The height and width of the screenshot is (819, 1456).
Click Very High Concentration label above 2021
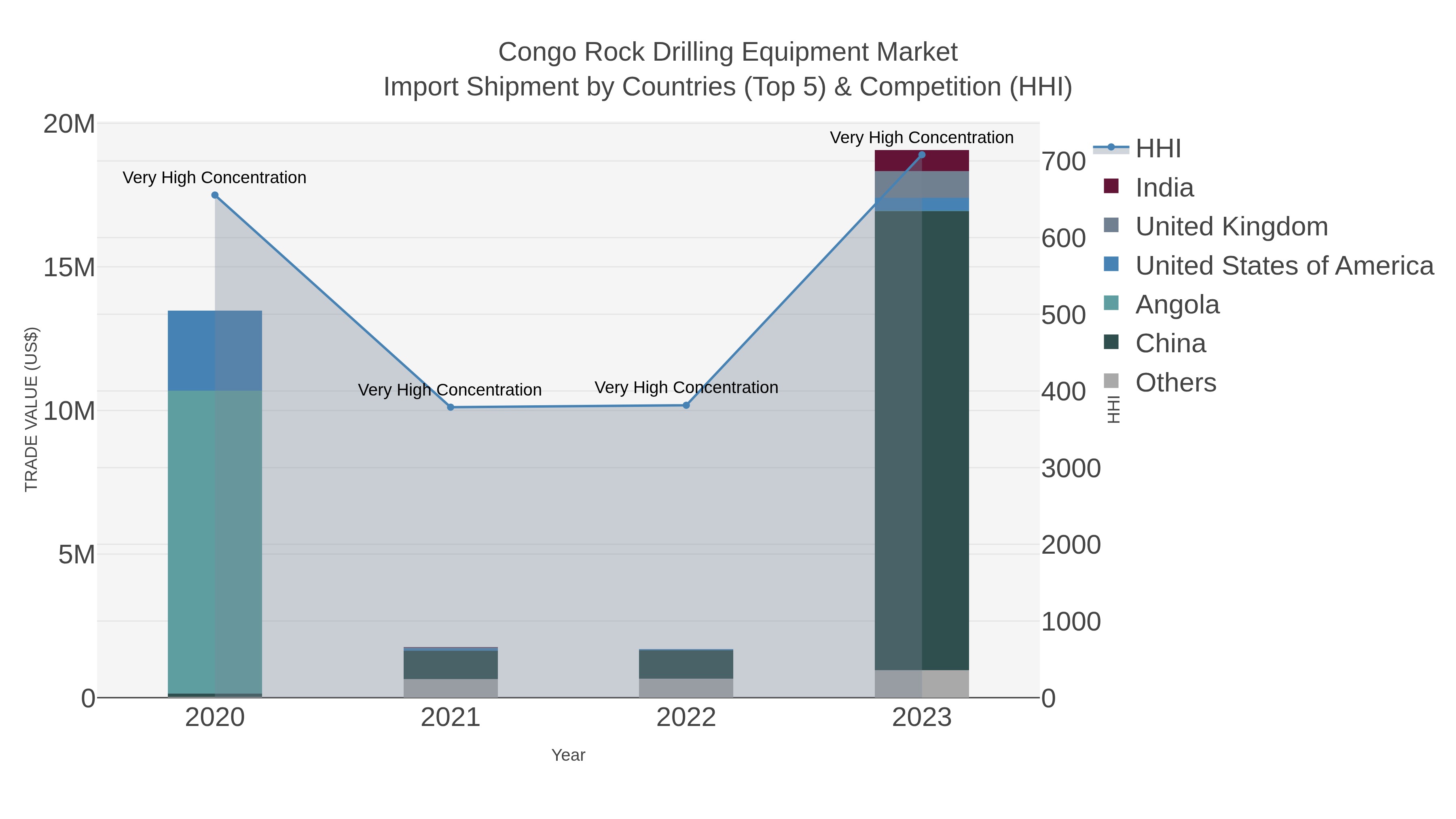[450, 390]
